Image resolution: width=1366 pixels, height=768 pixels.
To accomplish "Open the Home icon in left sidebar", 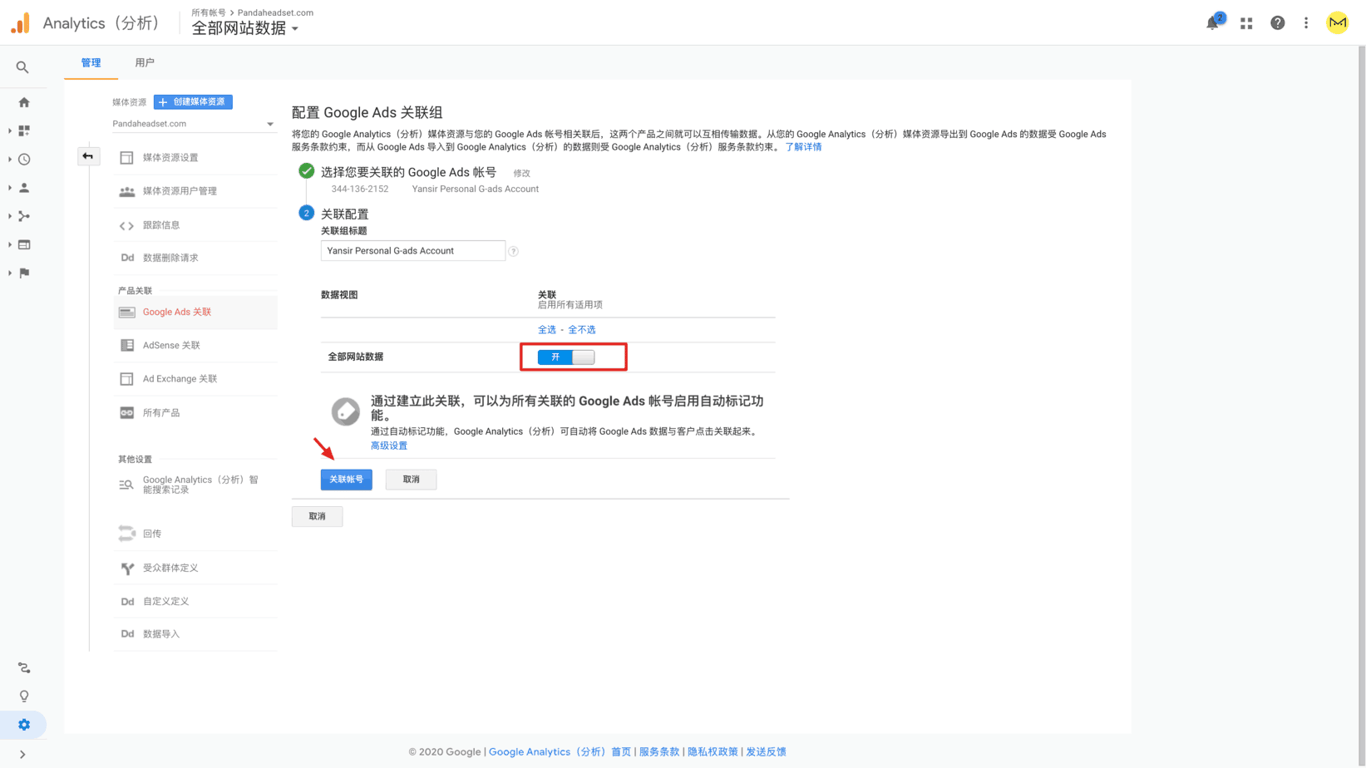I will (24, 102).
